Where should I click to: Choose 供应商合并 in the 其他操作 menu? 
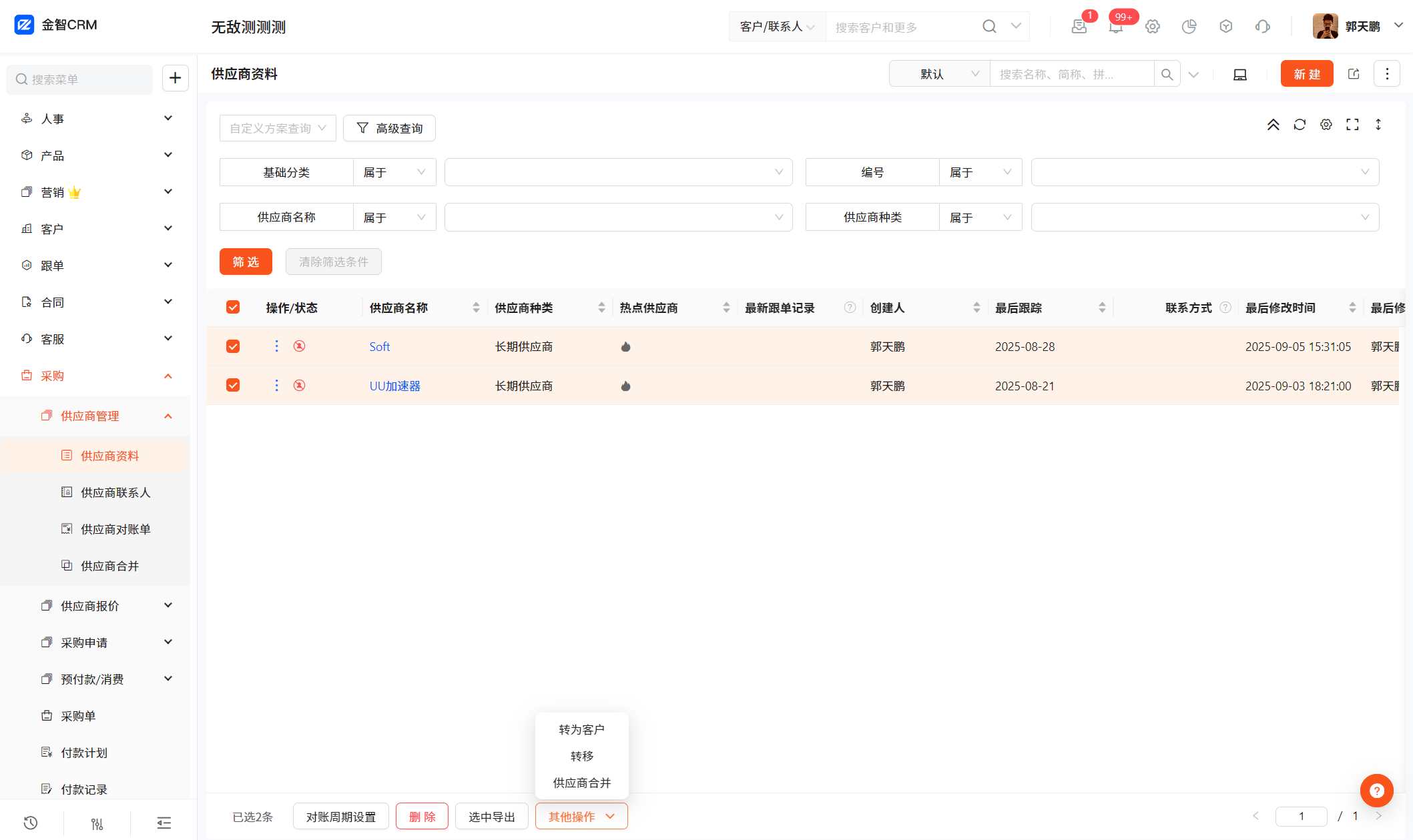point(581,783)
